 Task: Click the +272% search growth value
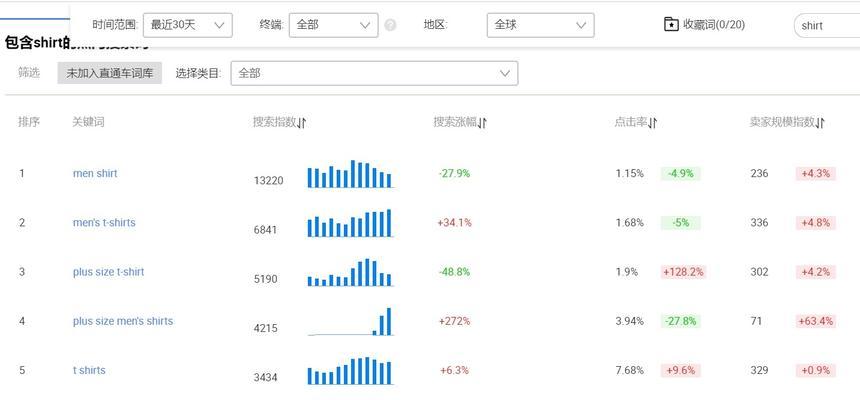click(454, 321)
